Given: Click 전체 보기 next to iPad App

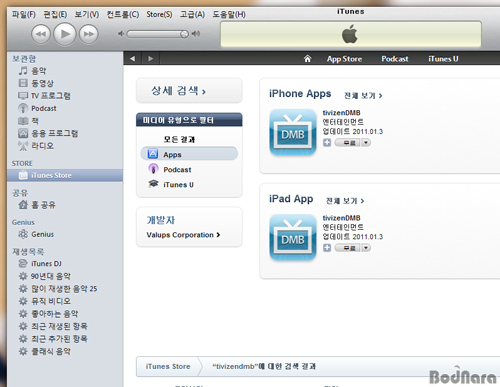Looking at the screenshot, I should [345, 201].
